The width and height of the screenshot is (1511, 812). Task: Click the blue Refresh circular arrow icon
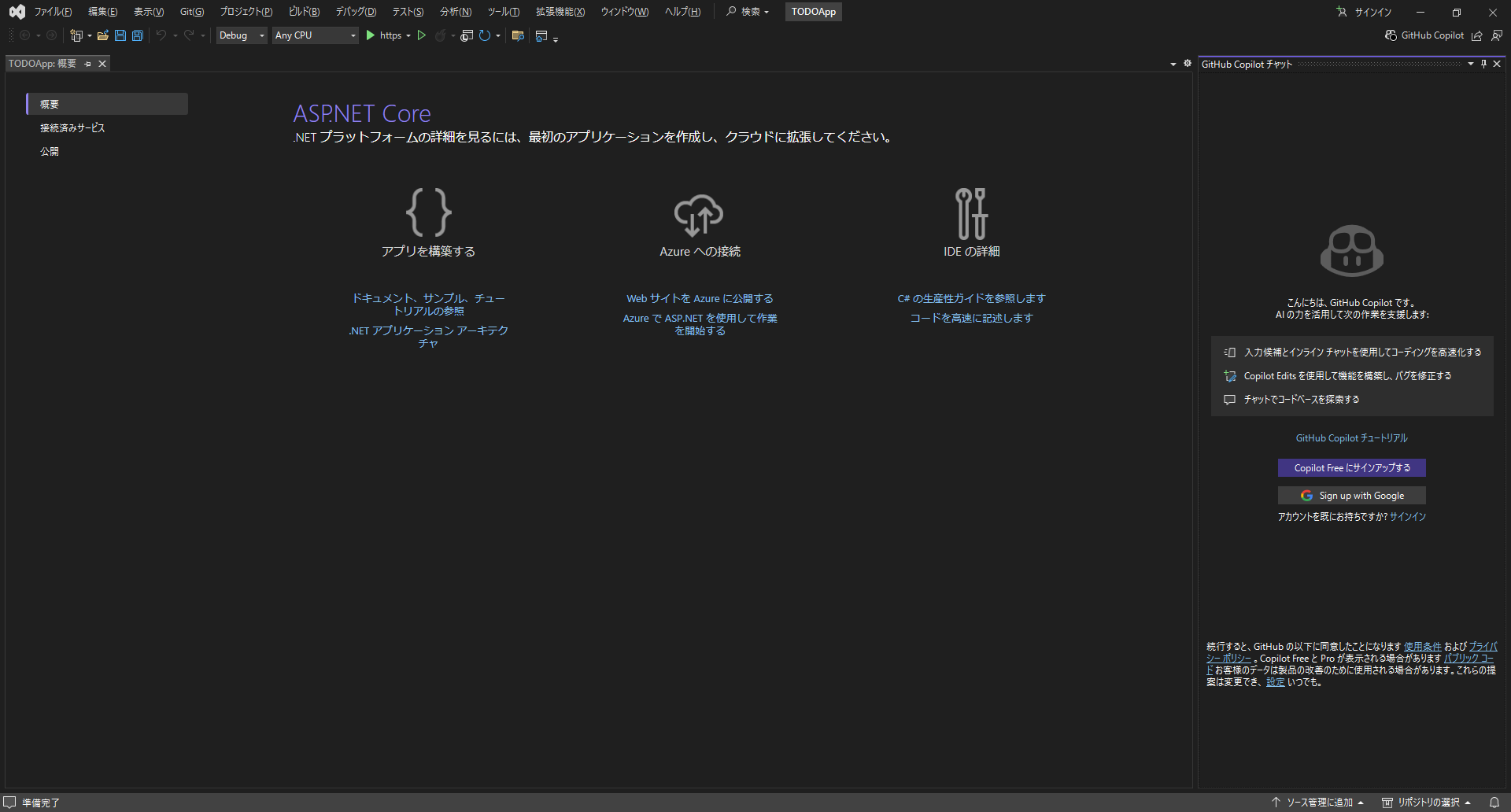485,35
